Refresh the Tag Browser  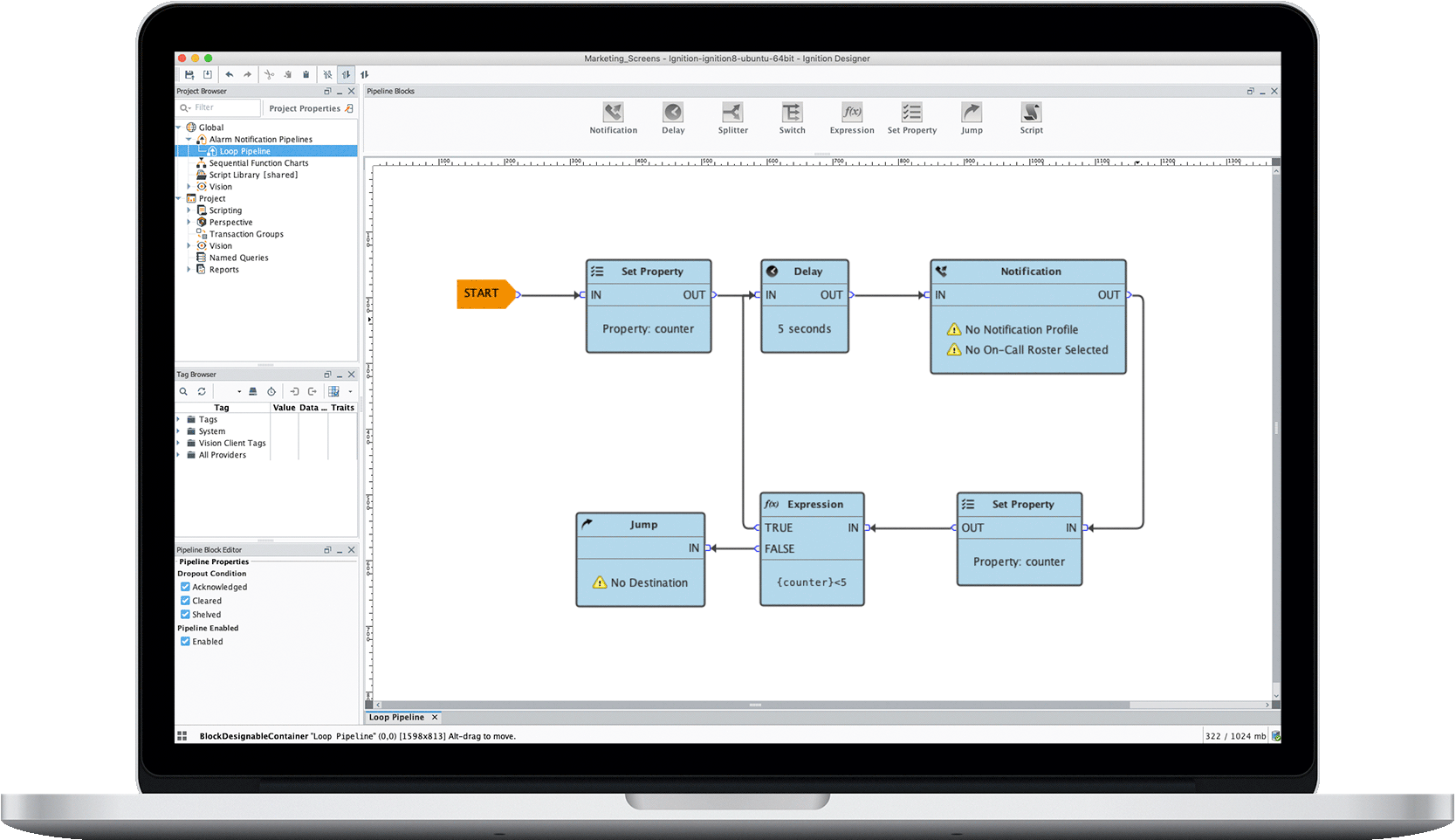pyautogui.click(x=202, y=392)
